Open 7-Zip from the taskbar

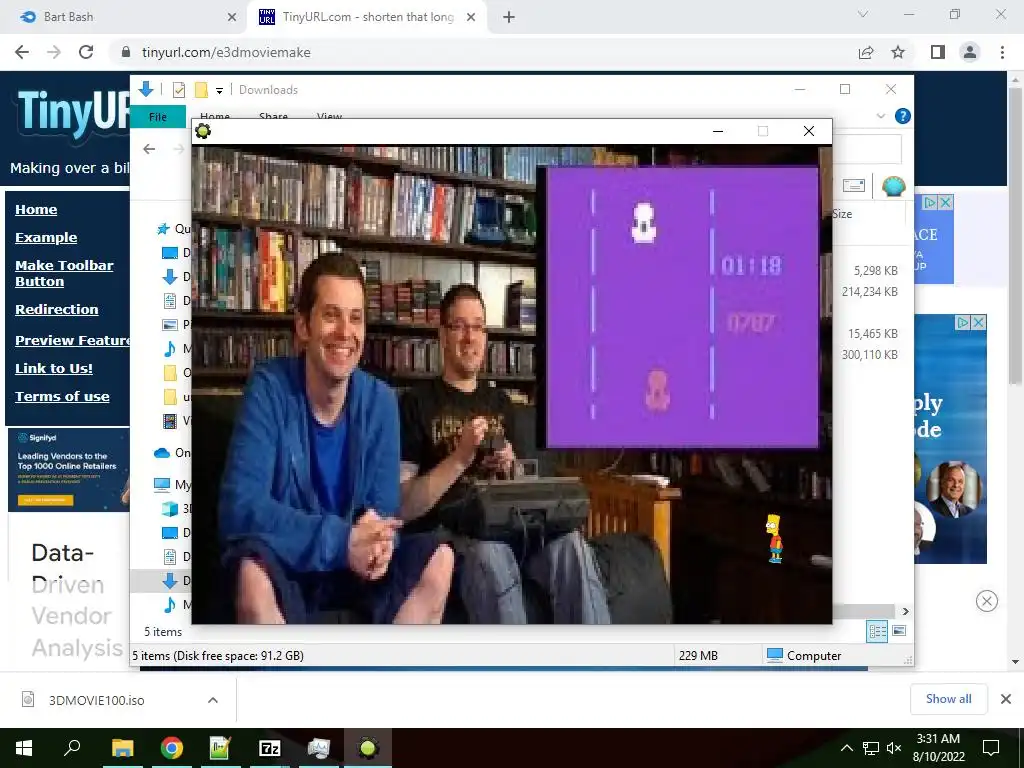269,748
